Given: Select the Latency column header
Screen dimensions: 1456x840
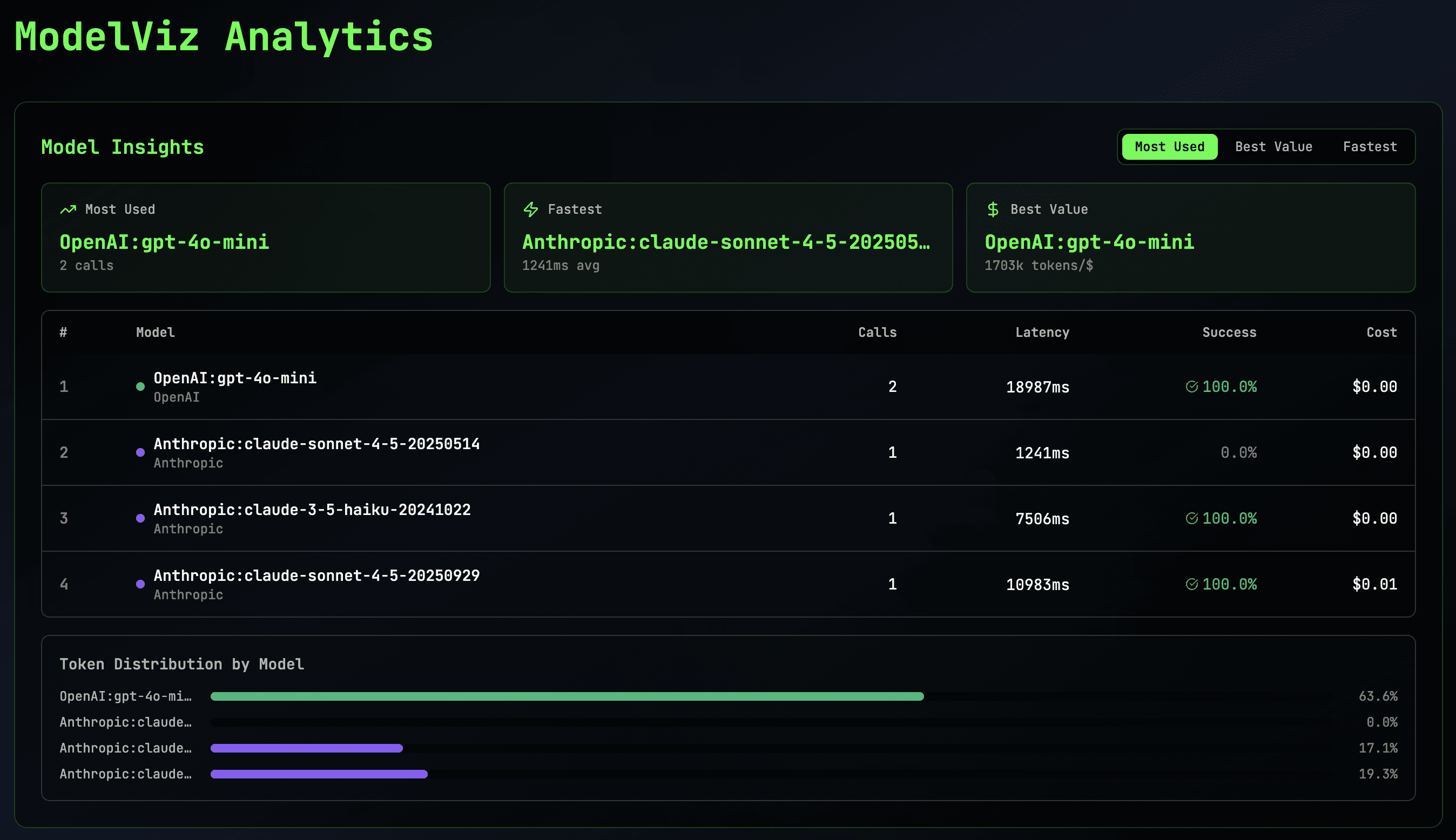Looking at the screenshot, I should point(1042,331).
